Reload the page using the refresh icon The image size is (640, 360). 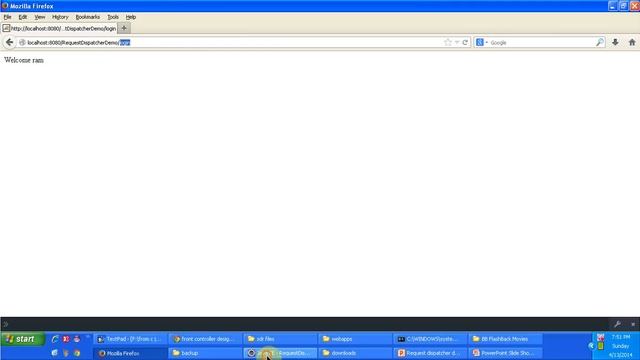pos(465,42)
